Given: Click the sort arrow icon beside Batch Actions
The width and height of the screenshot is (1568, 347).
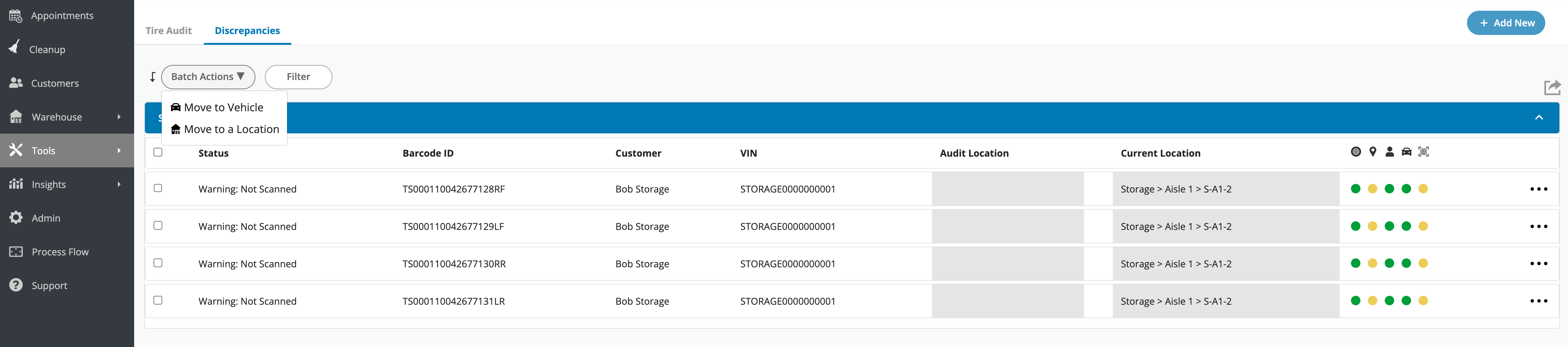Looking at the screenshot, I should coord(153,77).
